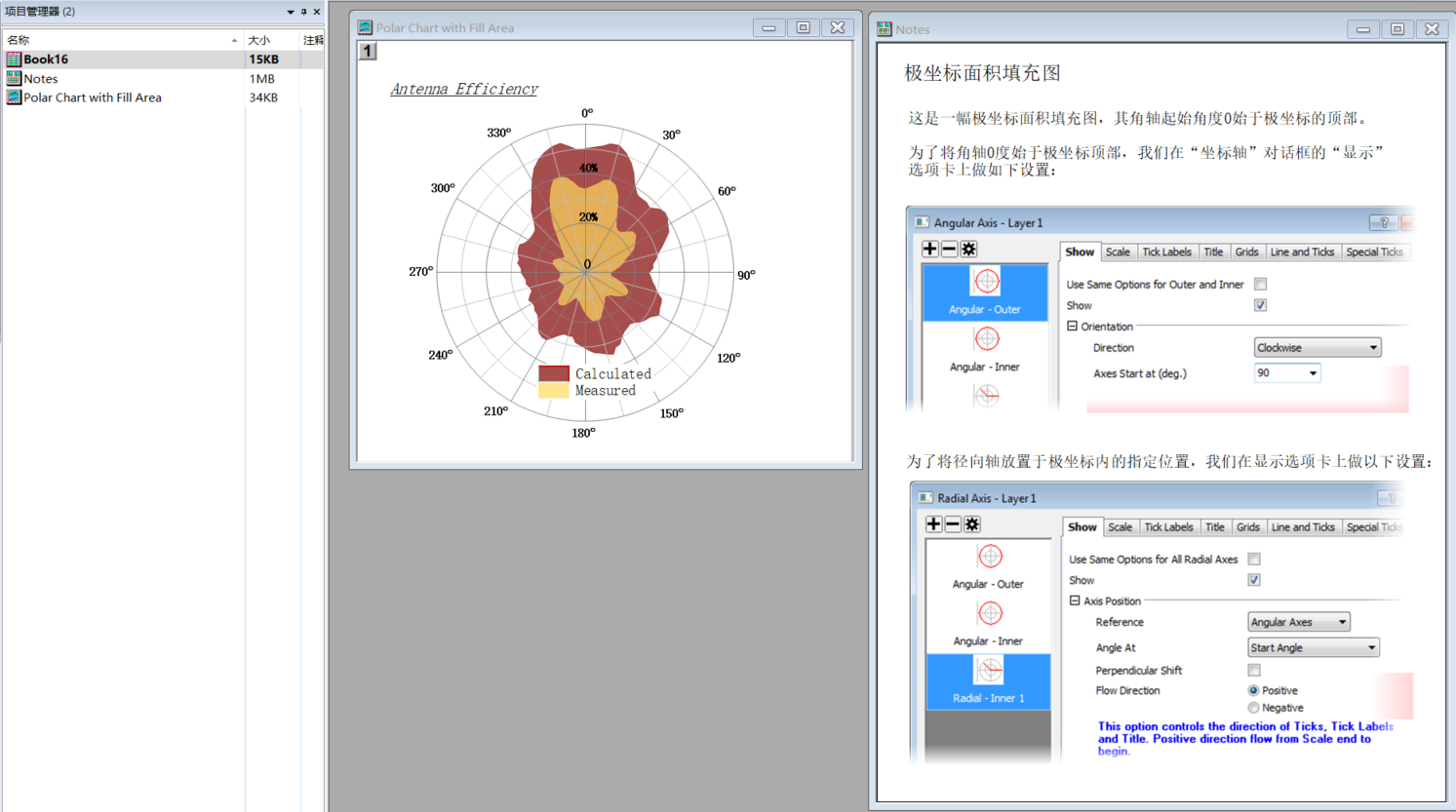Select Radial - Inner 1 icon in Radial Axis dialog
Image resolution: width=1456 pixels, height=812 pixels.
pos(990,671)
